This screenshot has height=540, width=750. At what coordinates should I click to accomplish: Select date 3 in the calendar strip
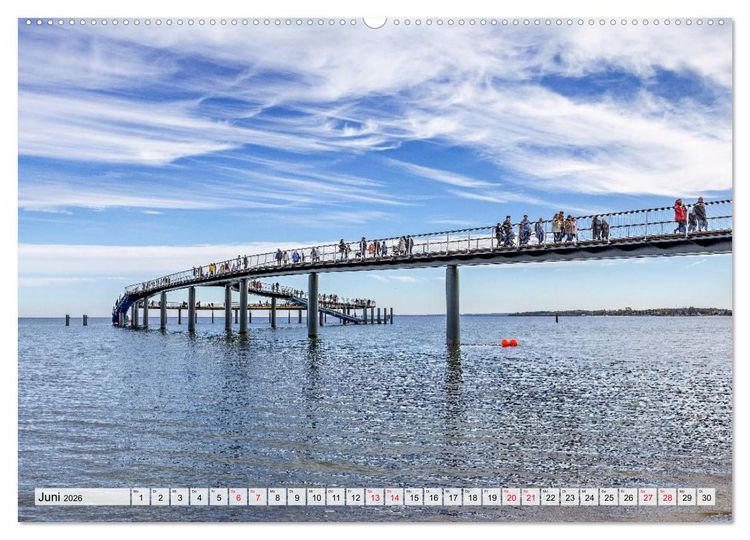click(179, 497)
